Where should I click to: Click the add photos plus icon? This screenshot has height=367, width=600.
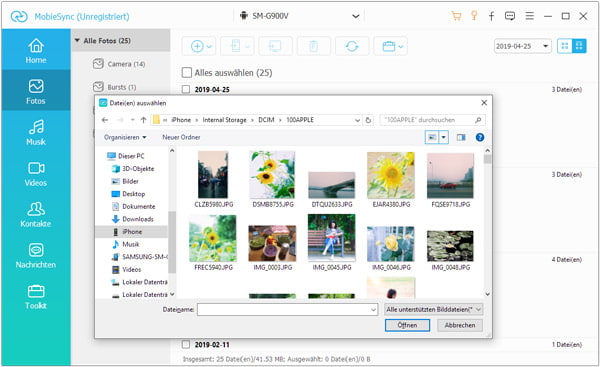pyautogui.click(x=197, y=46)
